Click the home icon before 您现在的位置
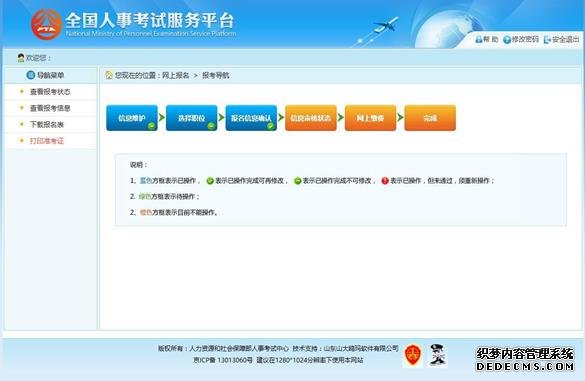 coord(109,75)
